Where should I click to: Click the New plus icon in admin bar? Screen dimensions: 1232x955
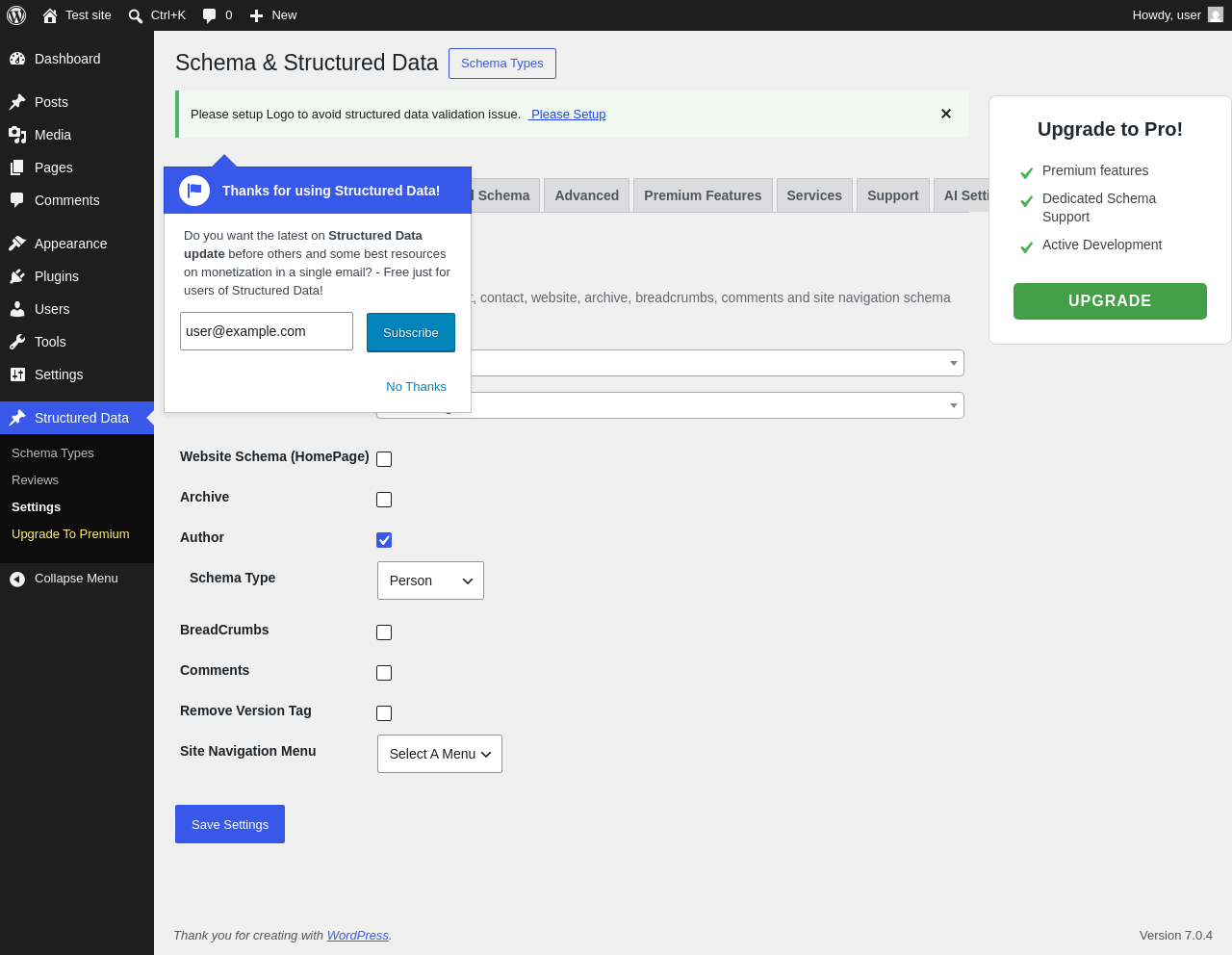(x=256, y=15)
